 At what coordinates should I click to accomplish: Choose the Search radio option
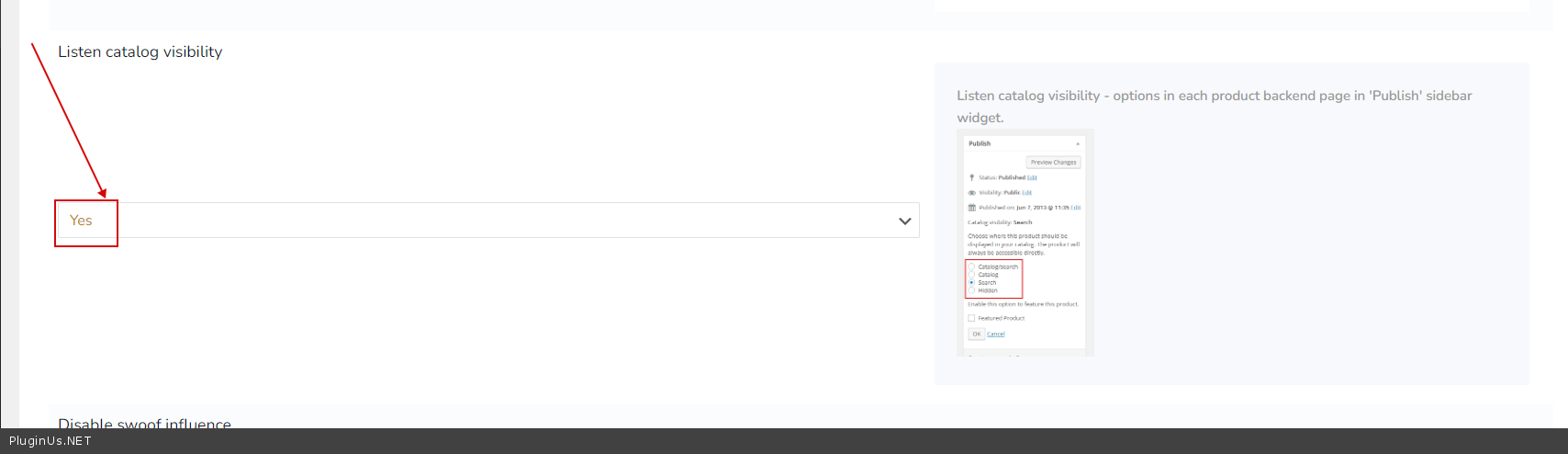[x=971, y=282]
